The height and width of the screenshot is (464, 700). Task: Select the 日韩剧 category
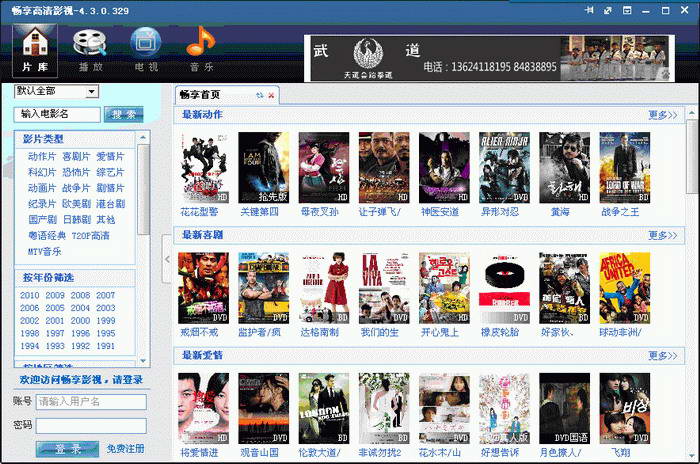[77, 220]
